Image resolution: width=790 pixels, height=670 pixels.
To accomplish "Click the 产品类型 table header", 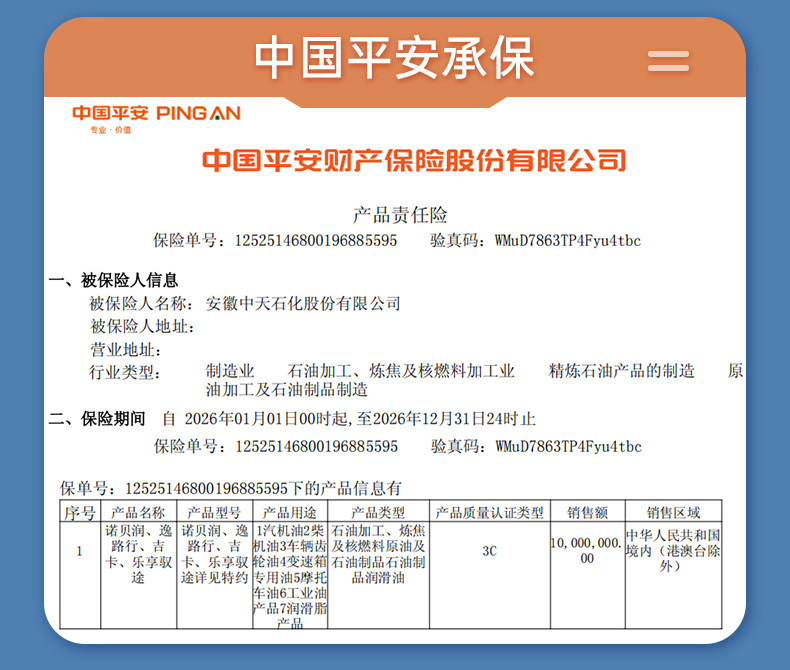I will (378, 512).
